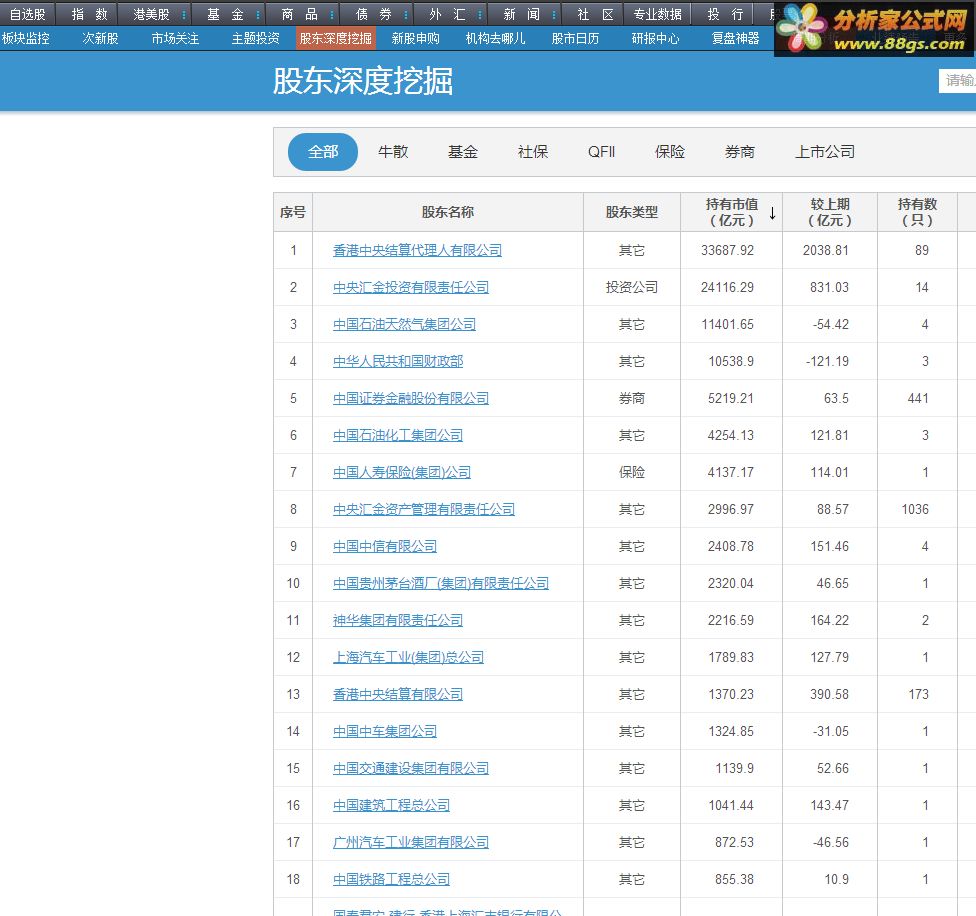Go to 次新股 sub-menu
This screenshot has width=976, height=916.
100,39
